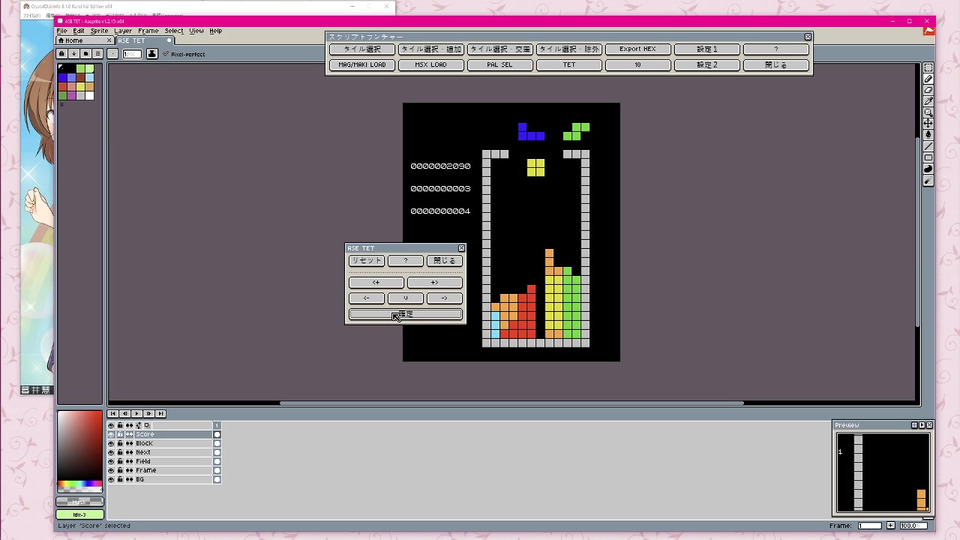
Task: Hide the Block layer via eye icon
Action: pos(111,443)
